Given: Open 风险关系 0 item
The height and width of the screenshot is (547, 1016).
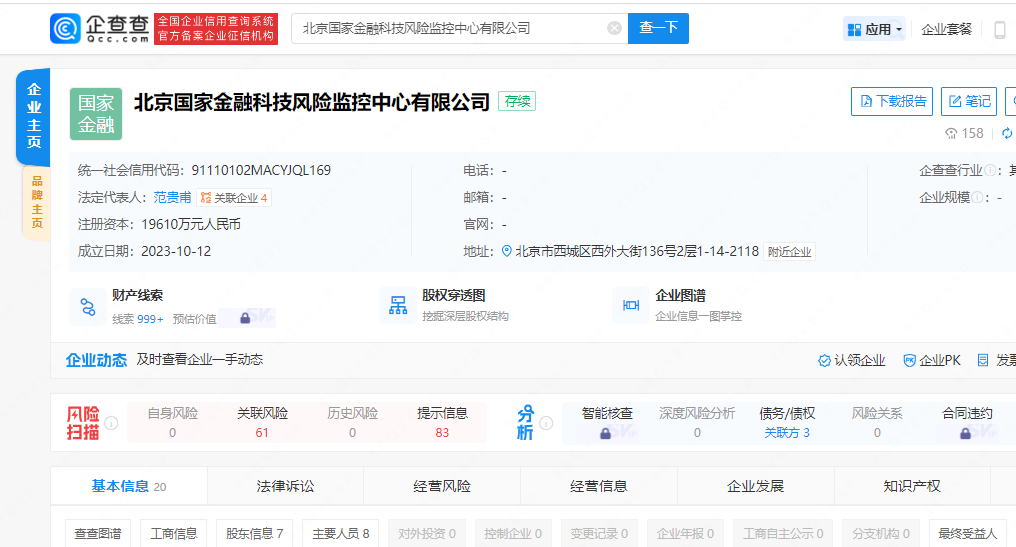Looking at the screenshot, I should 877,423.
